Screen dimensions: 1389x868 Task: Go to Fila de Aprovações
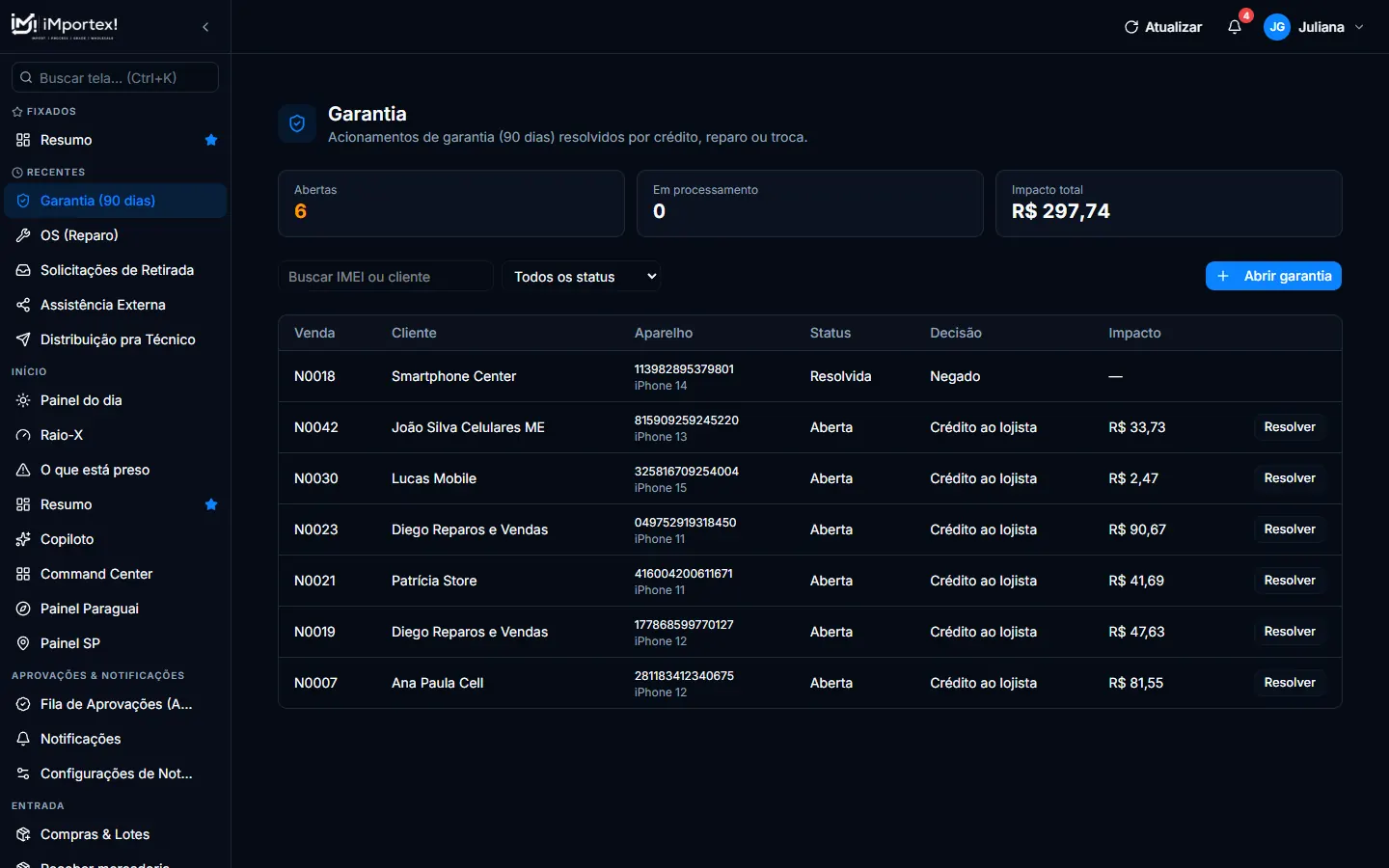(116, 704)
